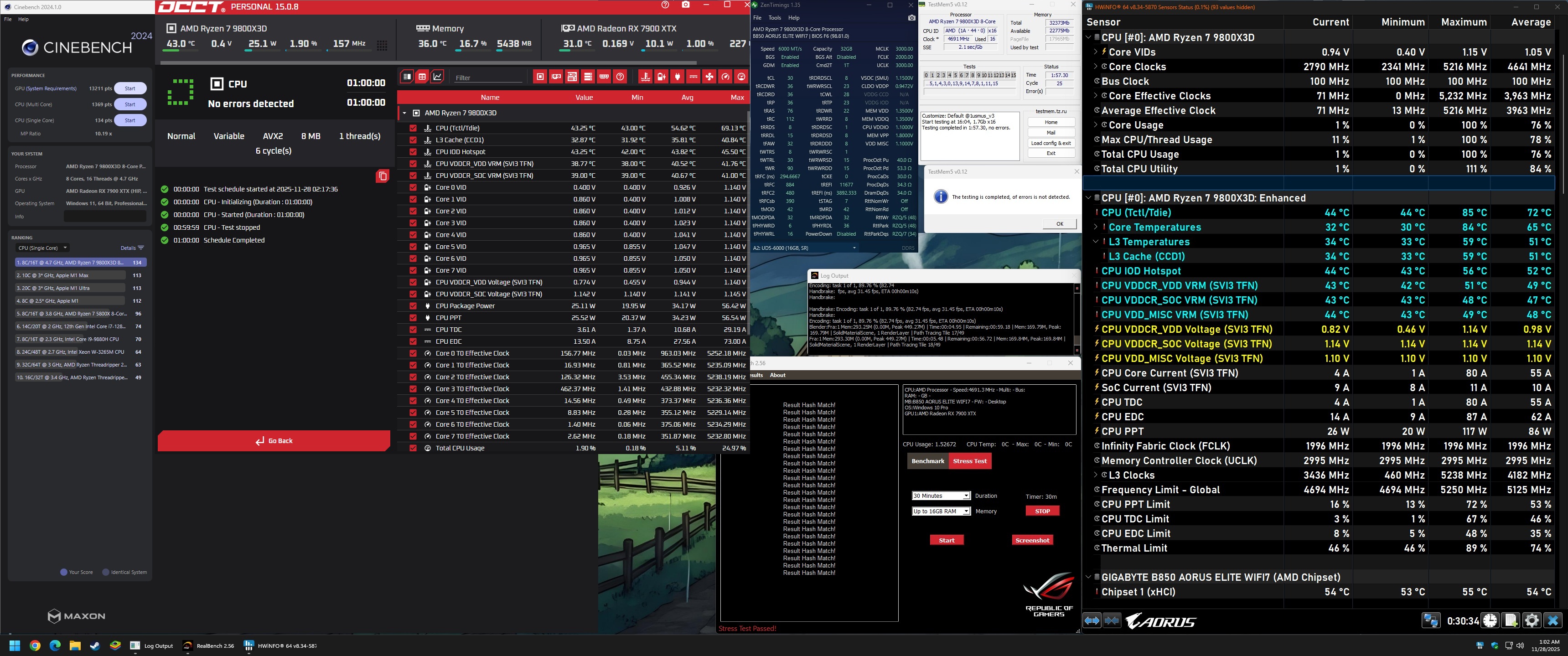Switch to the About tab in RealBench
The width and height of the screenshot is (1568, 656).
777,376
